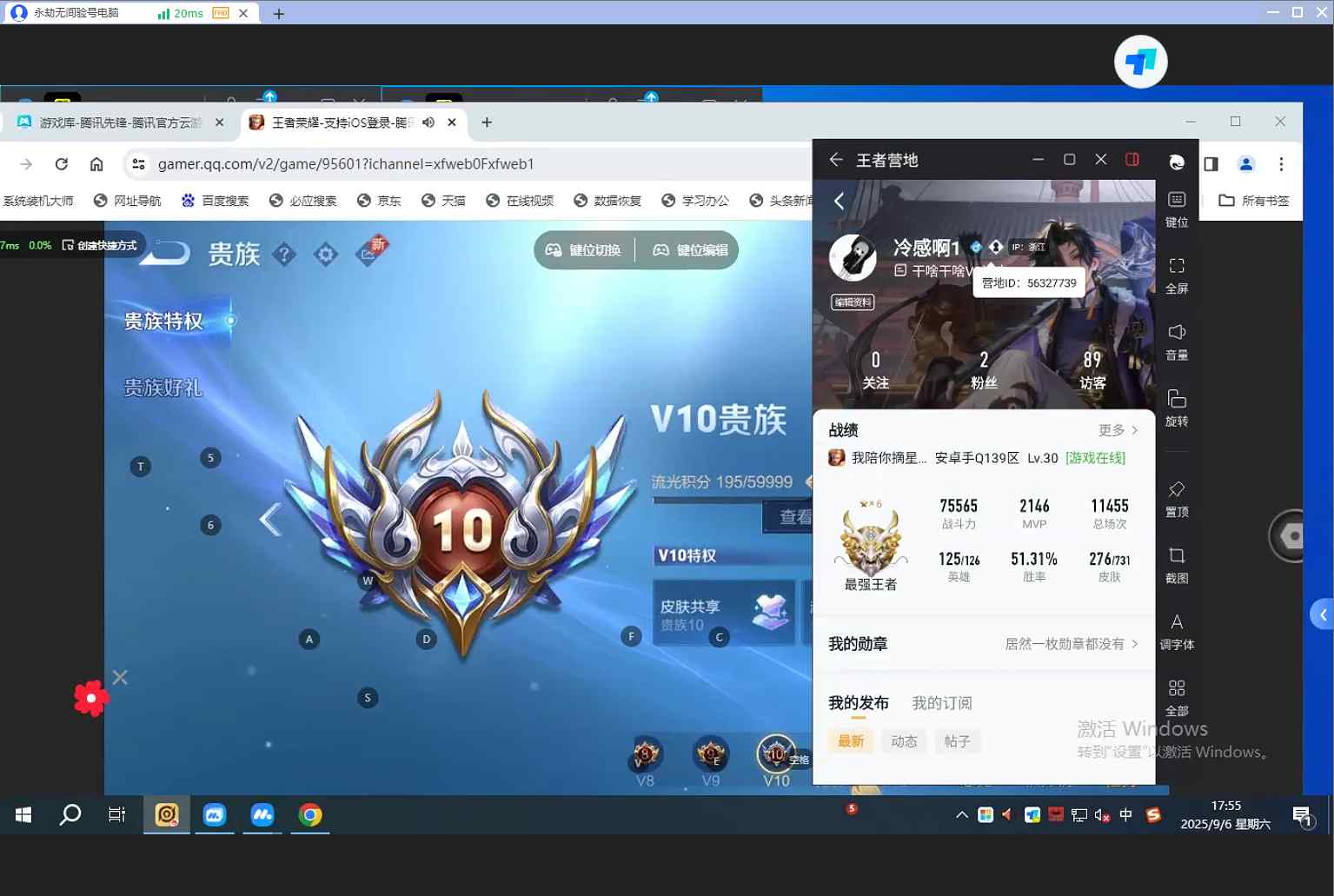Click the 贵族 help question icon
Screen dimensions: 1334x896
pyautogui.click(x=284, y=255)
